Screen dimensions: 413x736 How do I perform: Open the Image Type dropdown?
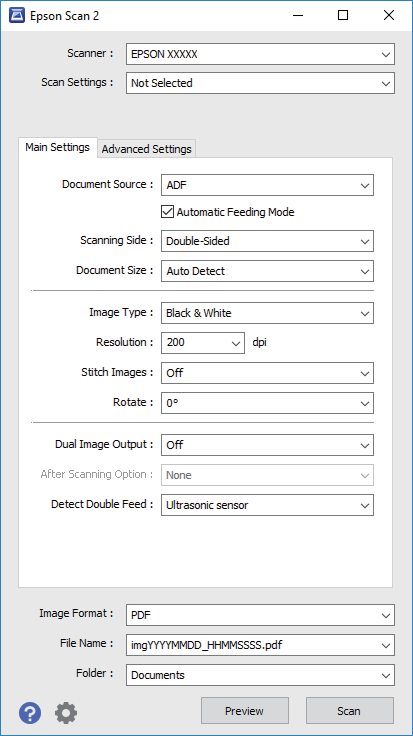coord(268,313)
